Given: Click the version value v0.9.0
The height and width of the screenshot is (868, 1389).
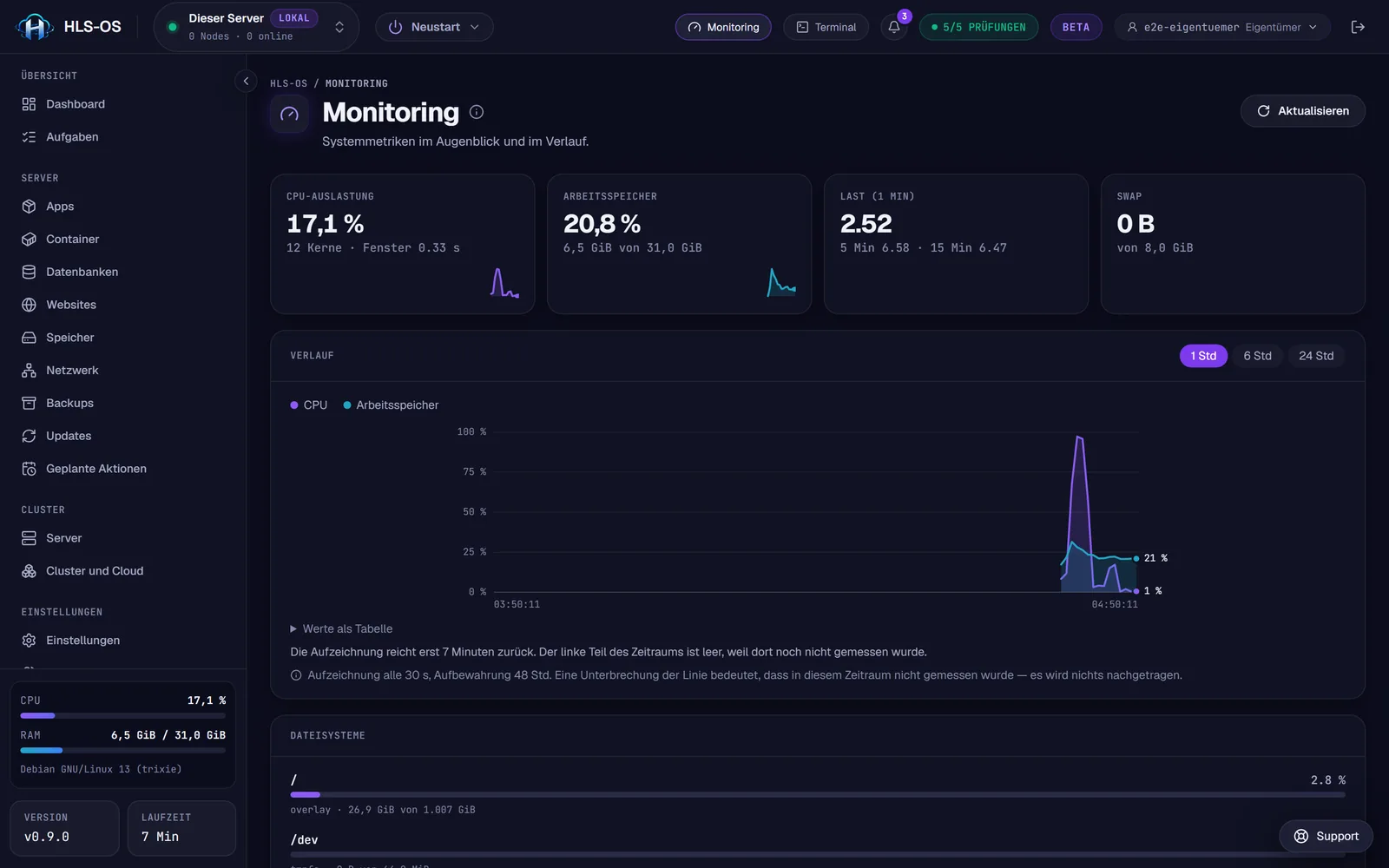Looking at the screenshot, I should tap(47, 837).
